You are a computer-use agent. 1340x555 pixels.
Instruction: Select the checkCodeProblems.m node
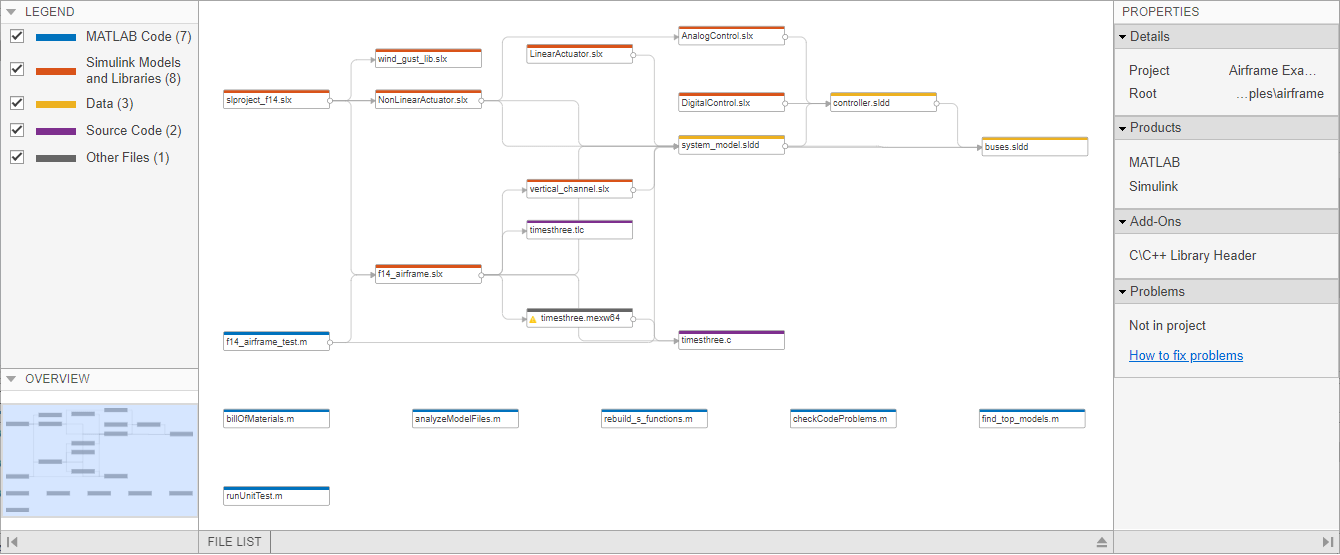click(843, 418)
